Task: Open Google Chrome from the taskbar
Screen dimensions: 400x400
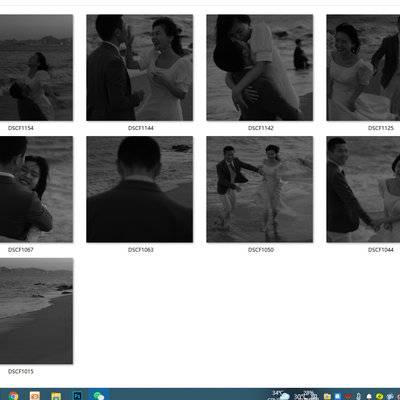Action: (x=13, y=396)
